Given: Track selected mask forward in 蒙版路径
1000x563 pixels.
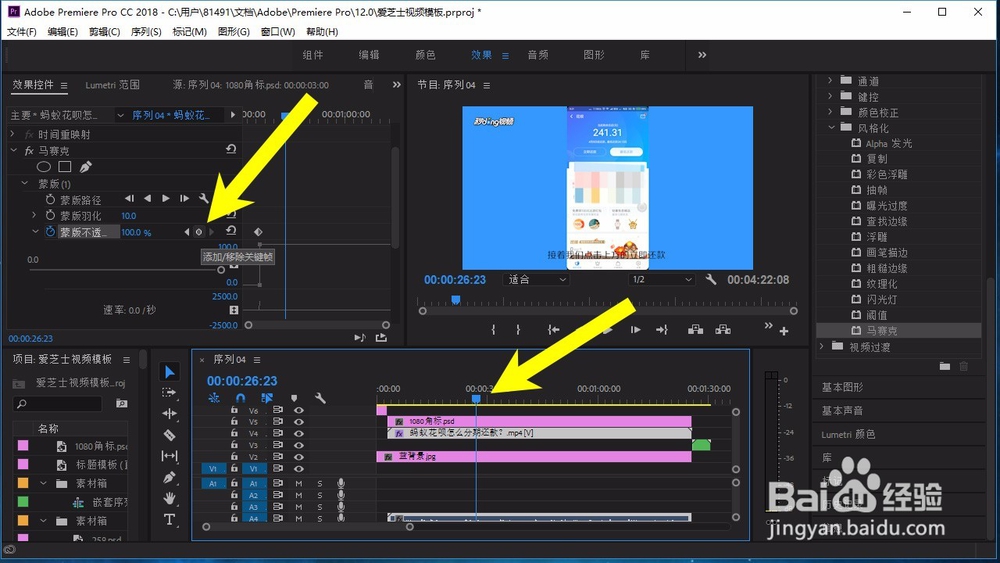Looking at the screenshot, I should pos(166,198).
